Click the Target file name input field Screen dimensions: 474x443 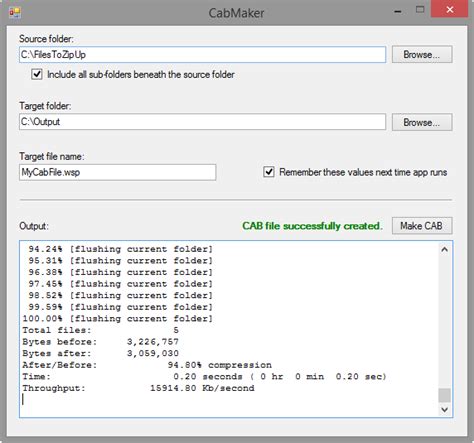tap(117, 172)
